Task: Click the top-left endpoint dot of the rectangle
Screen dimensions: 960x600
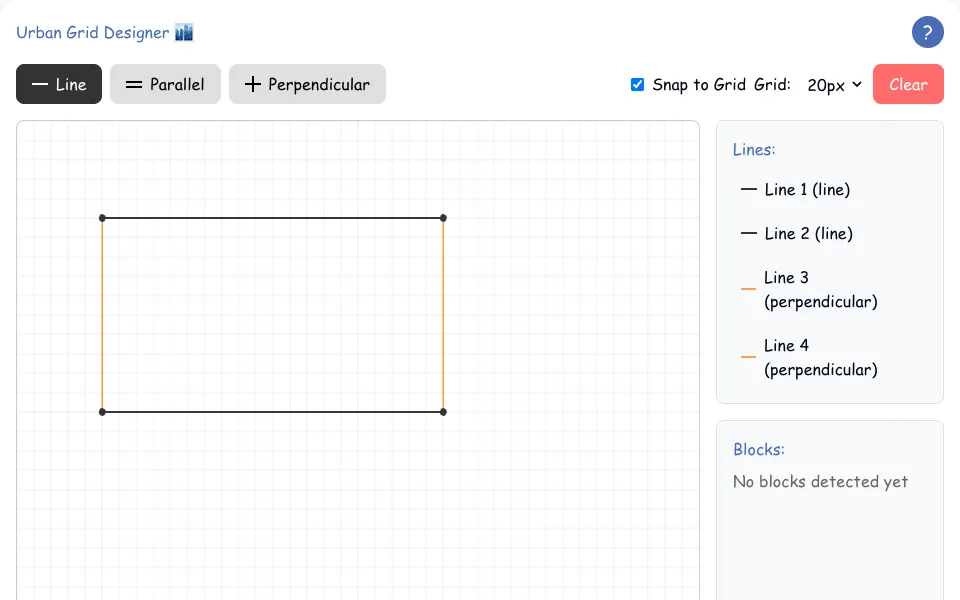Action: tap(102, 218)
